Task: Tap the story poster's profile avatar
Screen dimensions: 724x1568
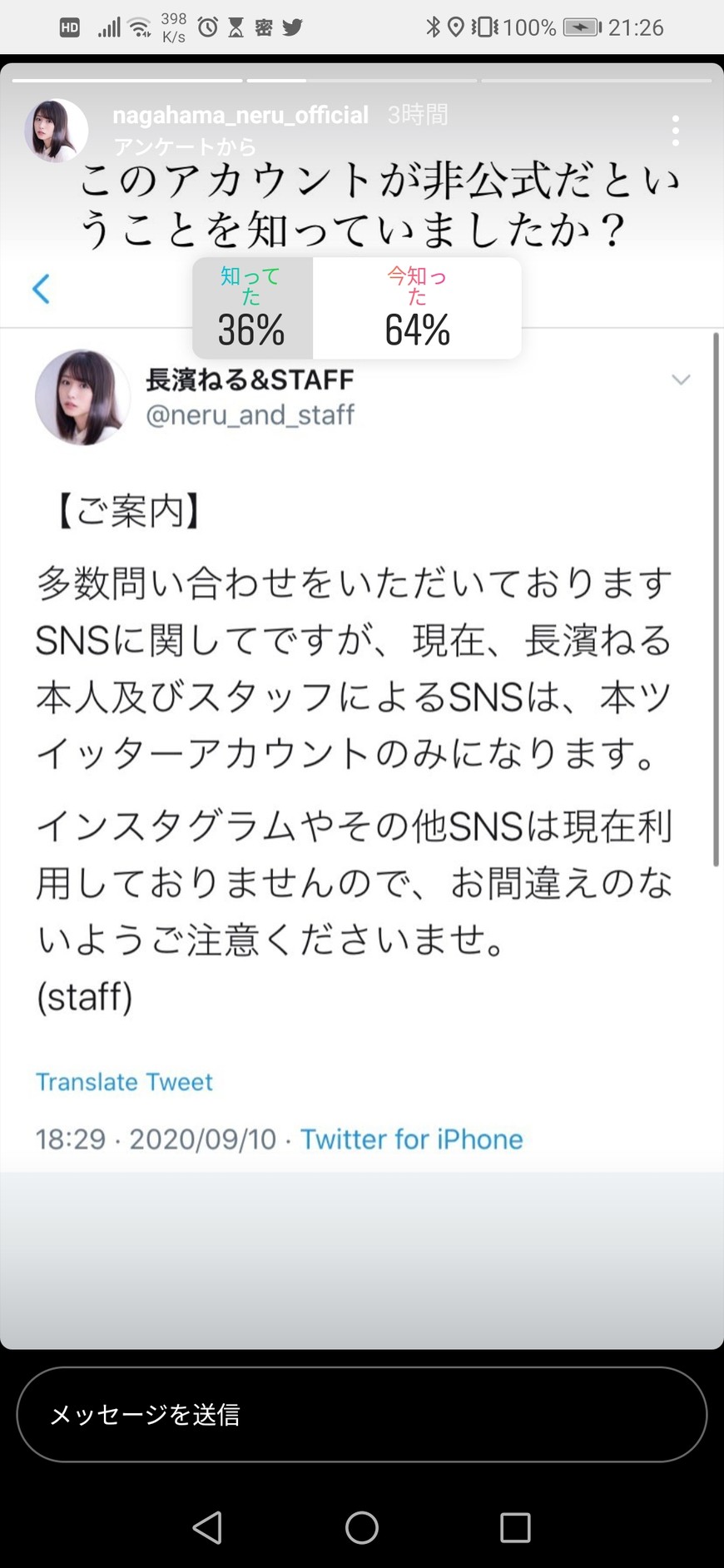Action: [57, 130]
